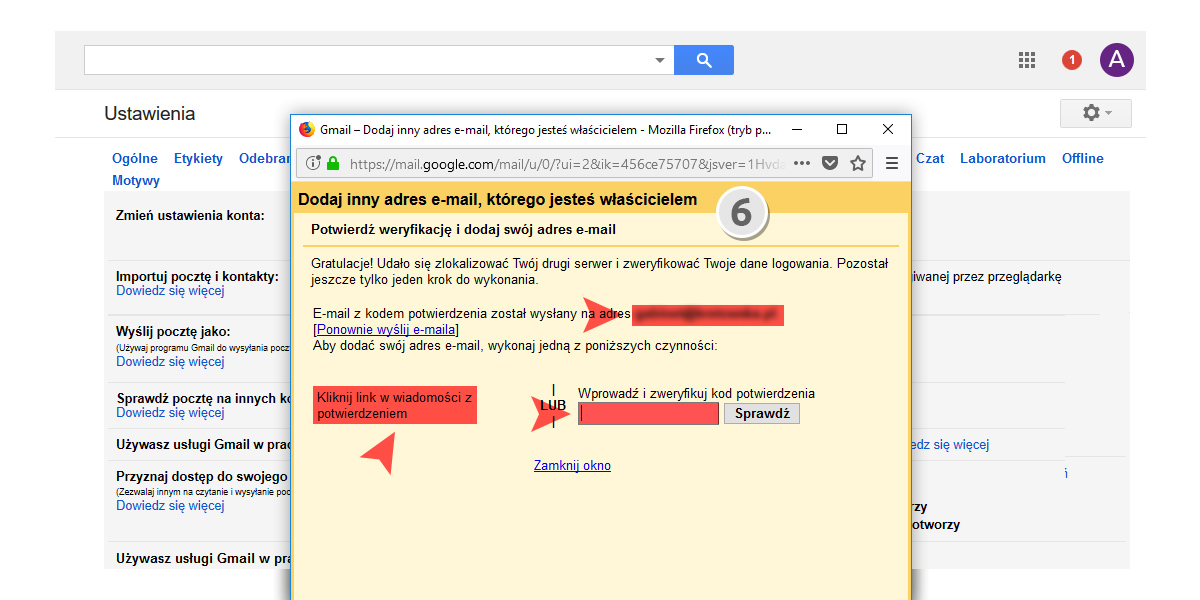Bookmark this page with the star icon

point(857,163)
